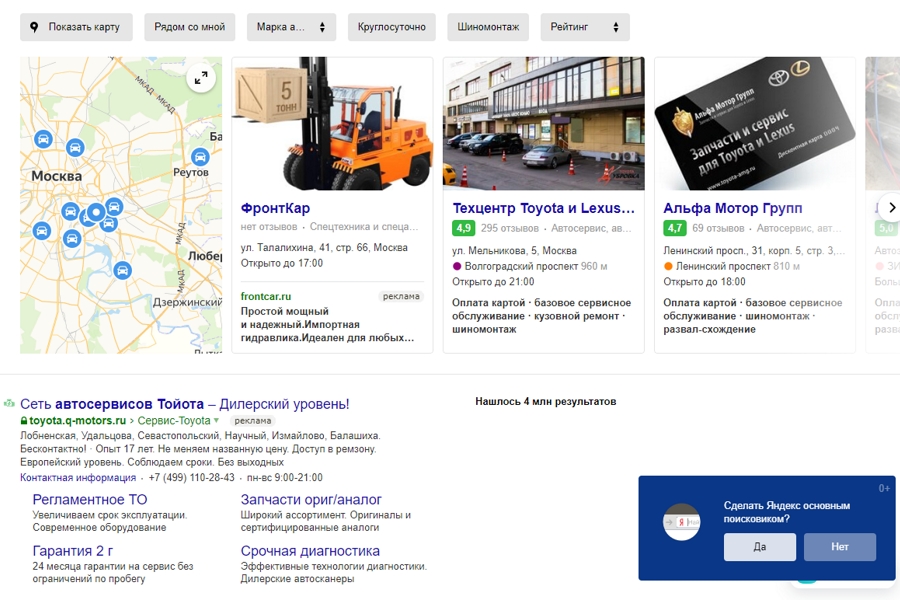
Task: Click car service map pin near Реутов
Action: [x=200, y=157]
